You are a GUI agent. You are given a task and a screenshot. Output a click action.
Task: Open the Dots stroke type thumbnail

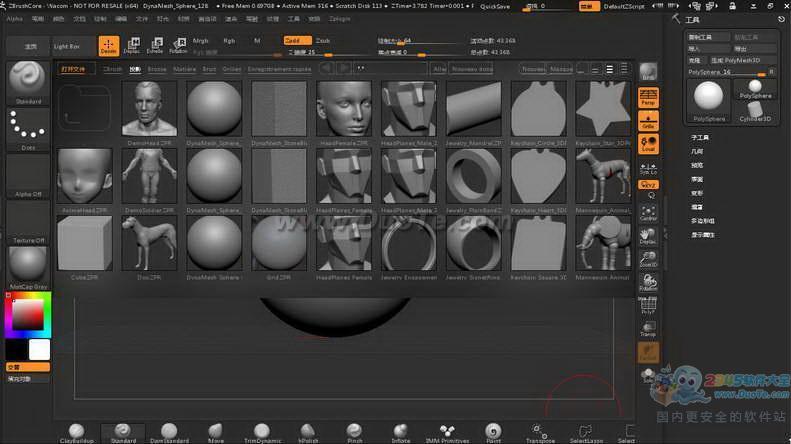coord(28,128)
